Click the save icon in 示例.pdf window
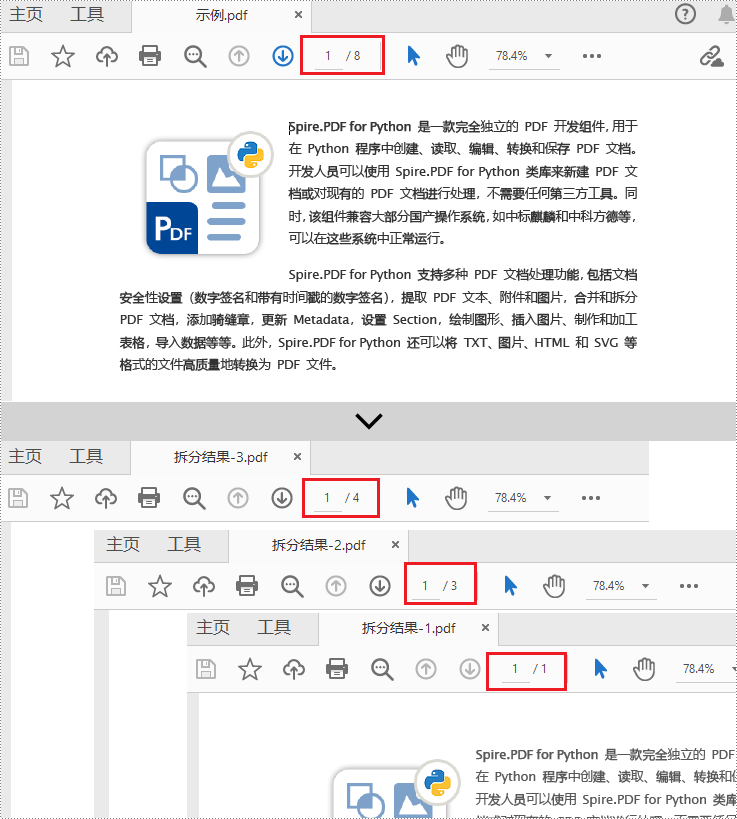This screenshot has width=737, height=819. (19, 56)
